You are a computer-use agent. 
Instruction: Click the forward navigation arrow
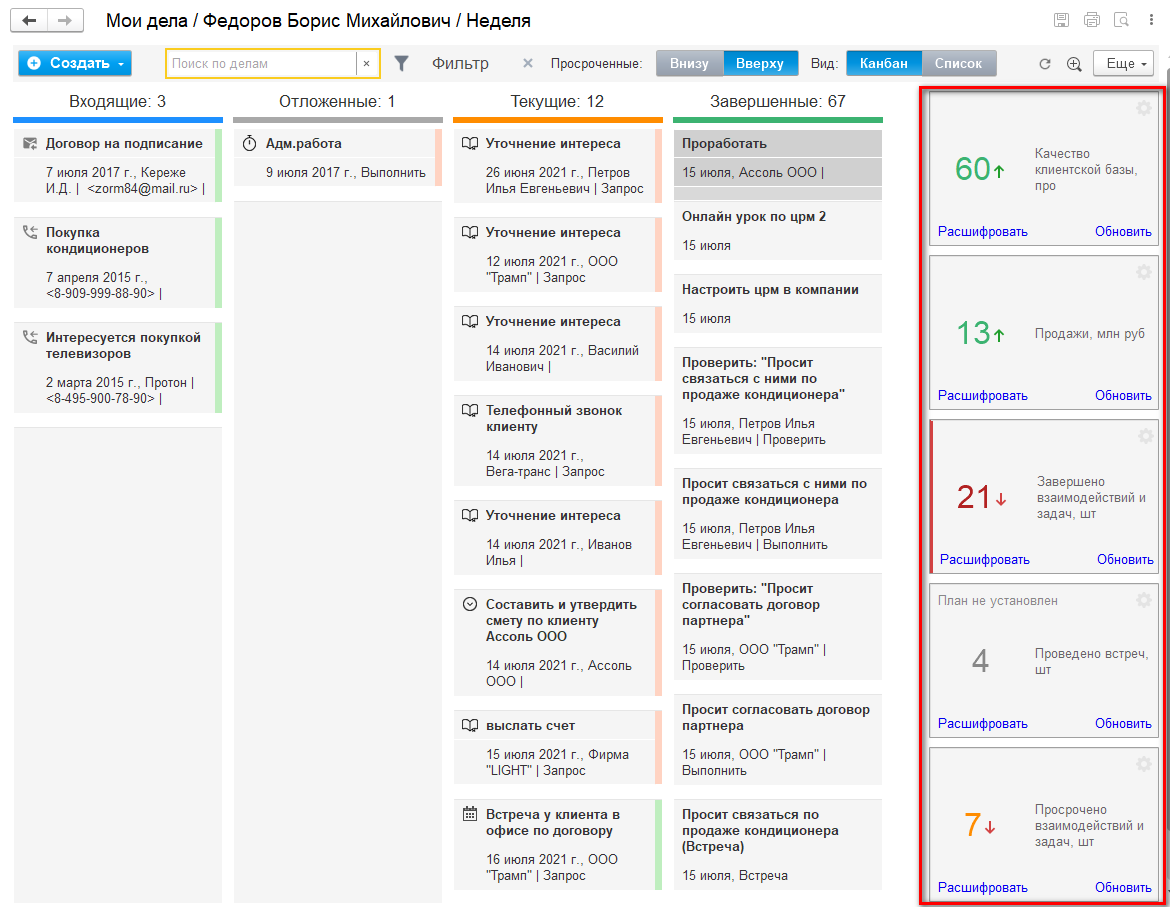click(x=65, y=20)
